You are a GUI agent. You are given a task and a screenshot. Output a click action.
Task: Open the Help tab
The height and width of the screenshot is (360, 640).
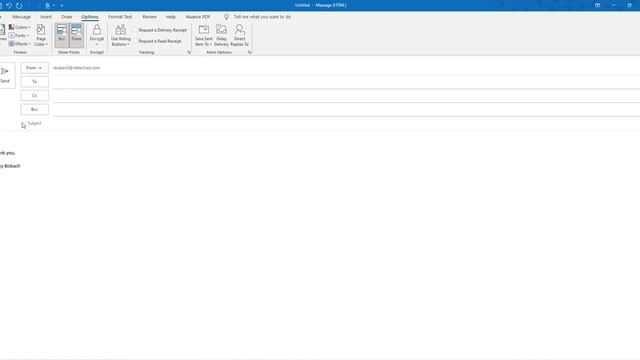click(171, 17)
